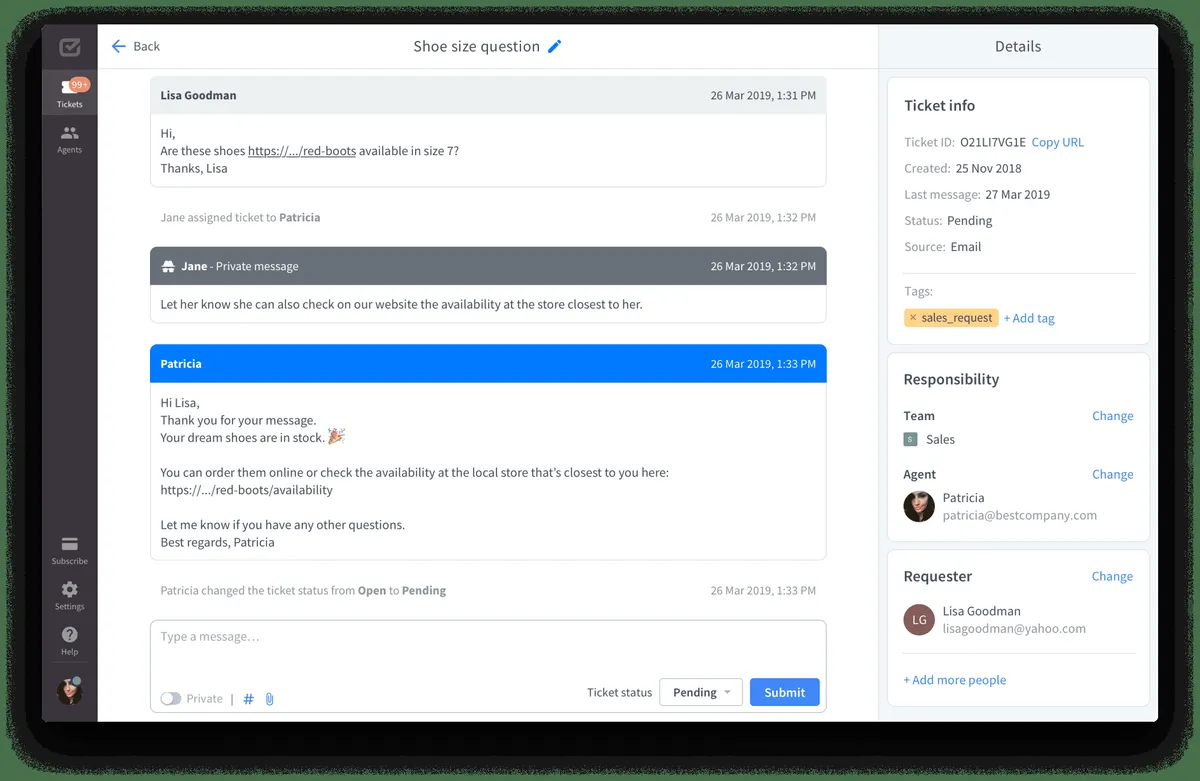
Task: Go Back to the ticket list
Action: tap(134, 46)
